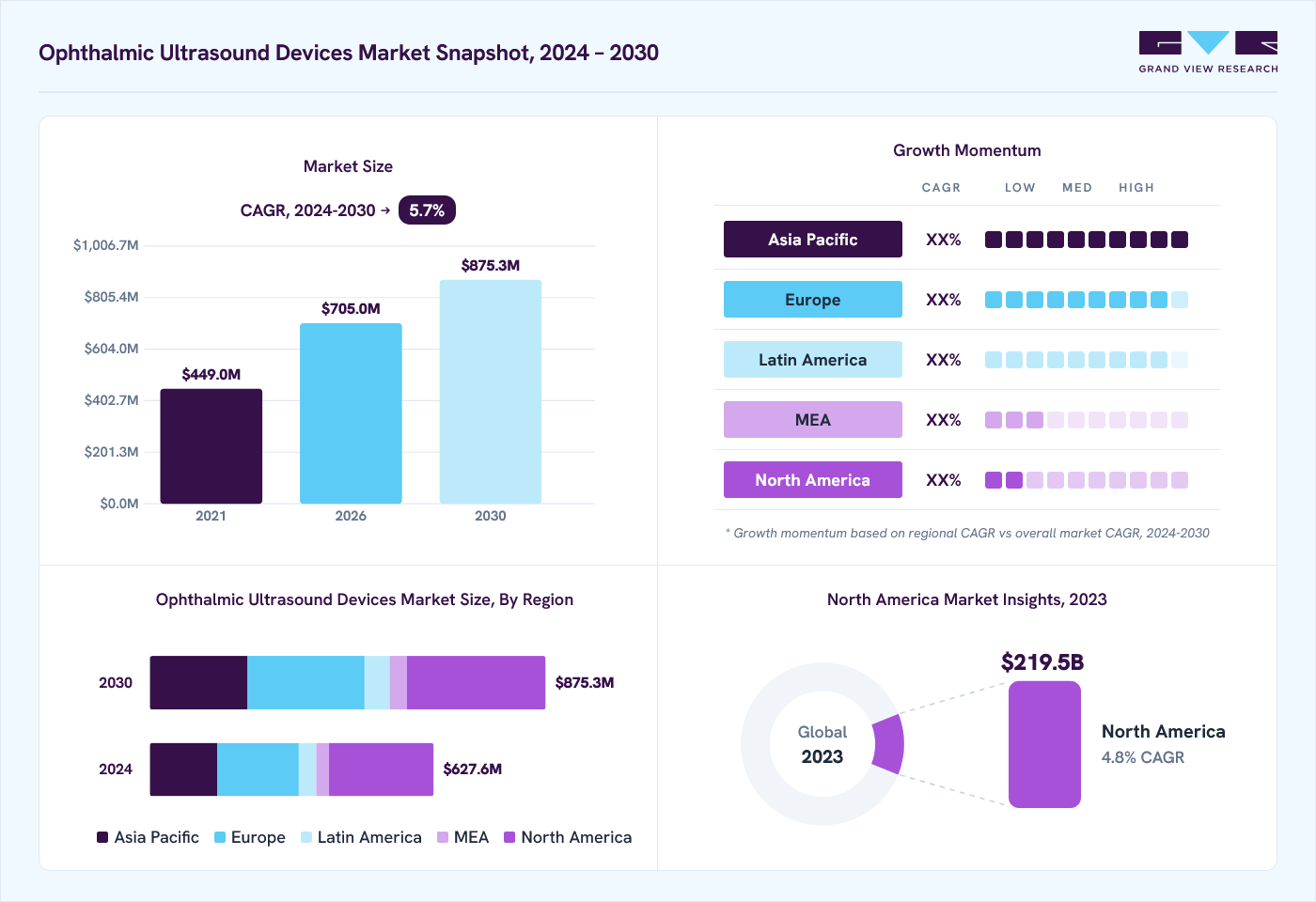Click the Latin America label in Growth Momentum

(x=813, y=360)
